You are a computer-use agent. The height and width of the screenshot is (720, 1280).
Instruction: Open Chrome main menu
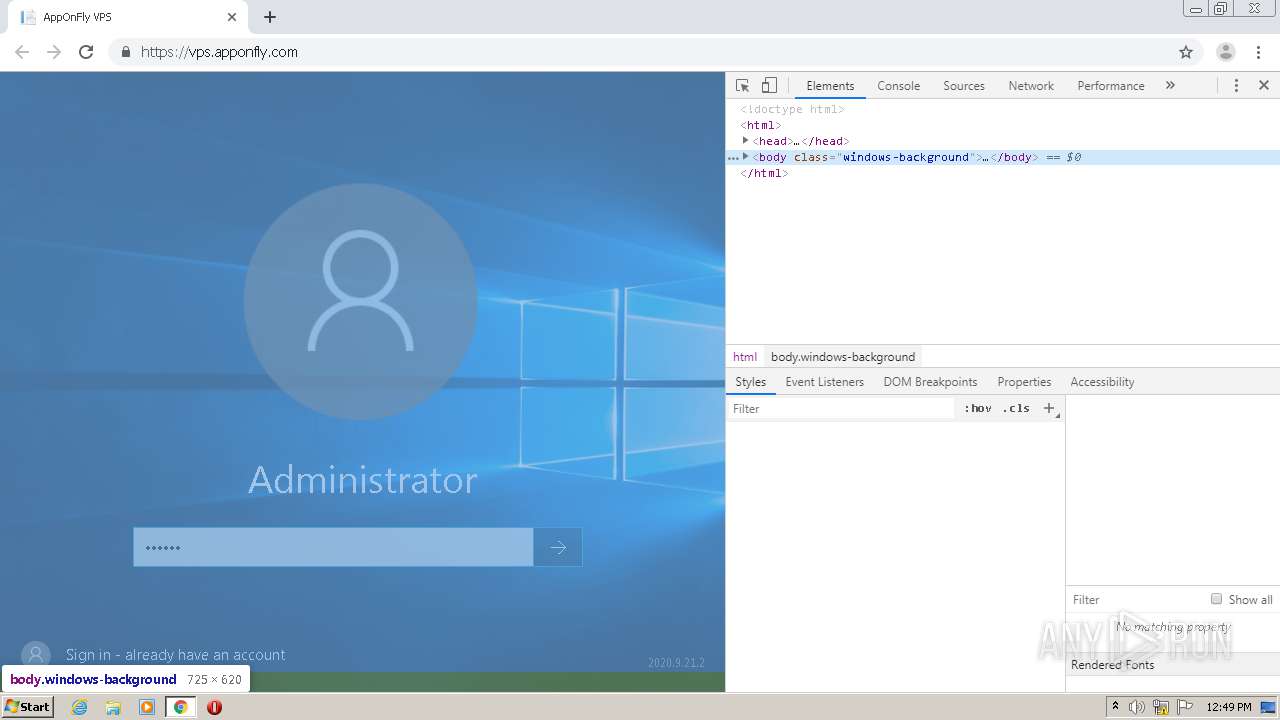click(1259, 52)
